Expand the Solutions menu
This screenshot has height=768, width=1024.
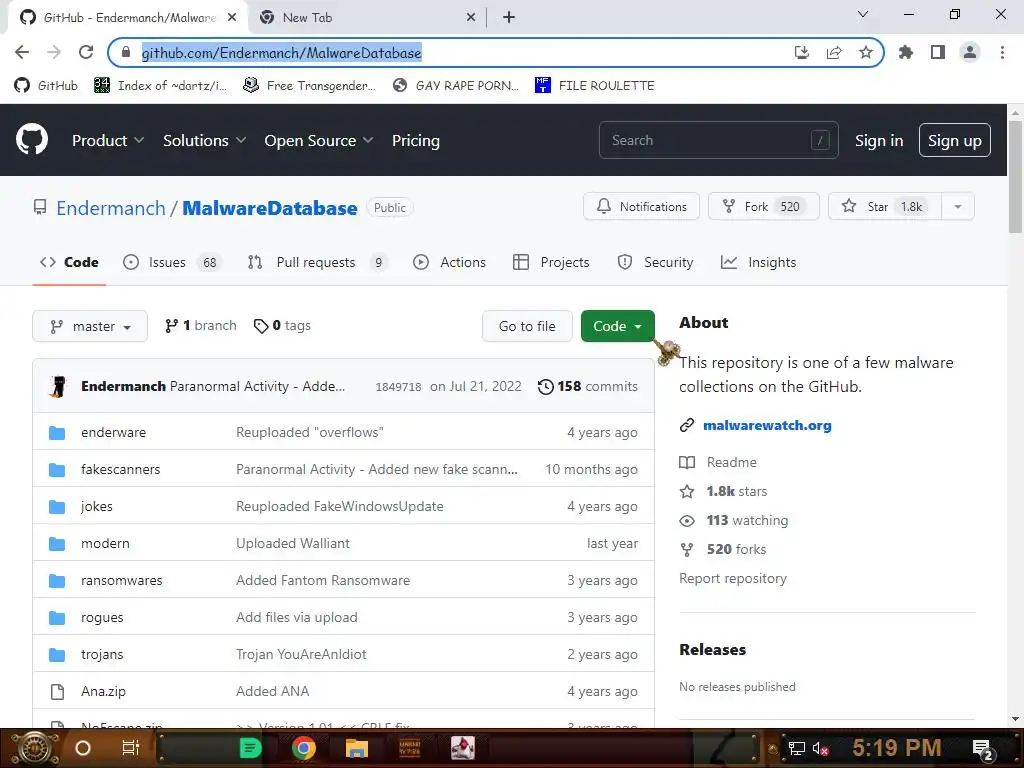point(204,140)
